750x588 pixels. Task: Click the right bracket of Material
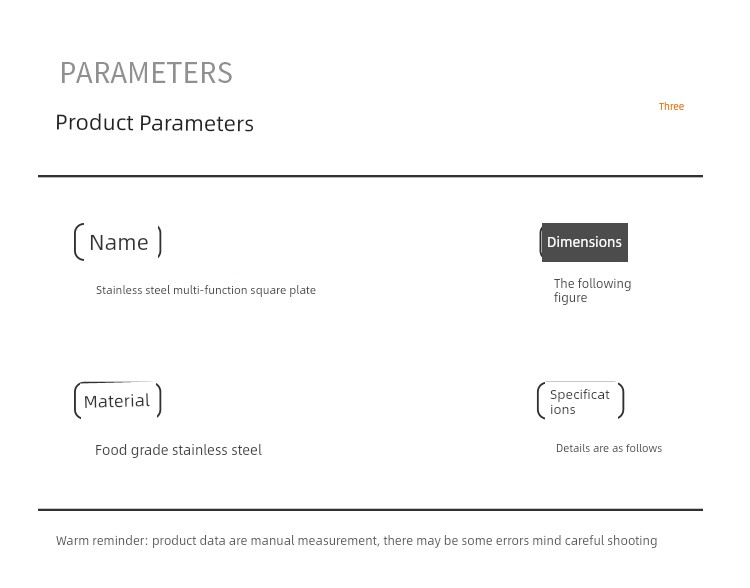tap(159, 400)
